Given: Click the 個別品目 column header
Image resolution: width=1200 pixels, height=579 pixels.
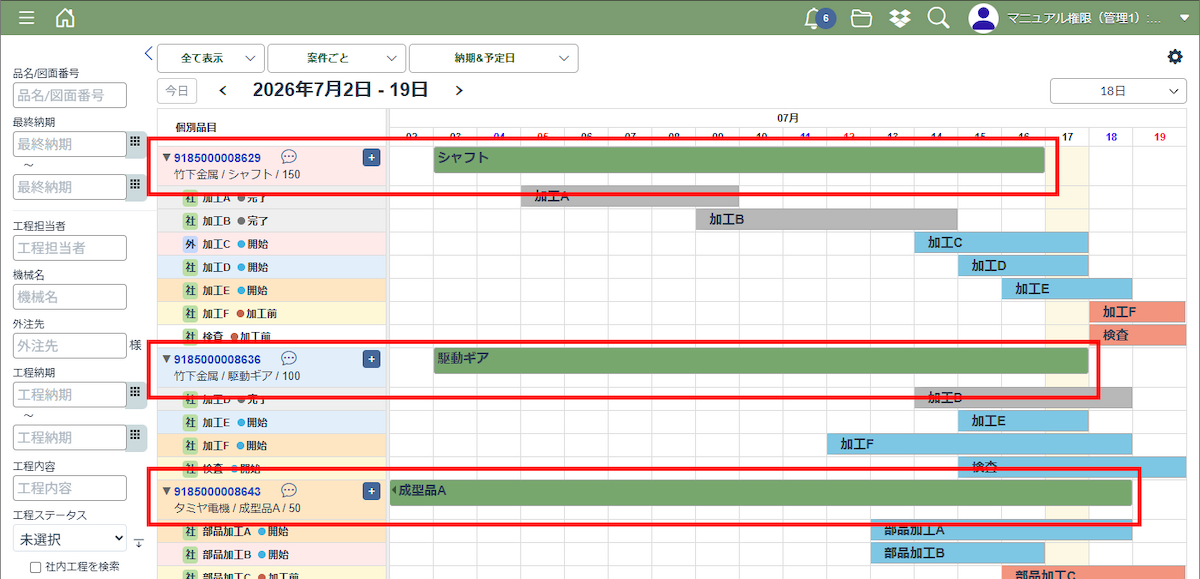Looking at the screenshot, I should tap(196, 127).
